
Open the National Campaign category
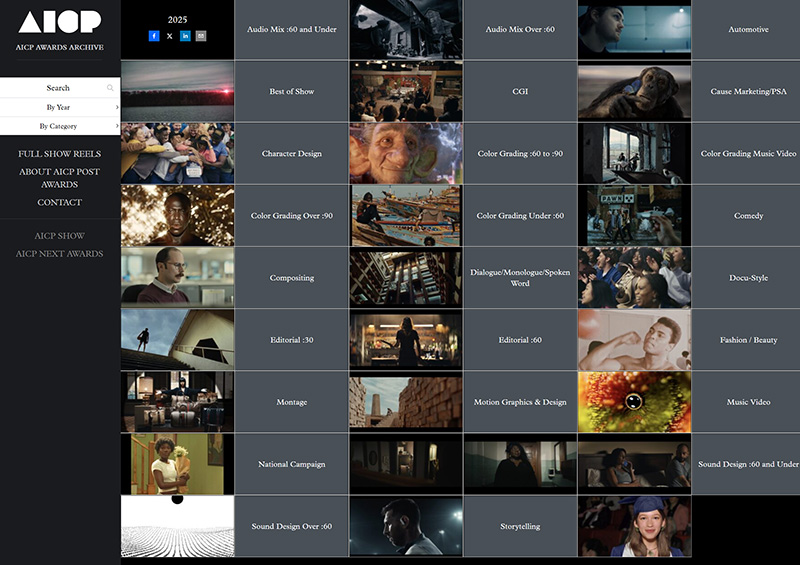(292, 464)
